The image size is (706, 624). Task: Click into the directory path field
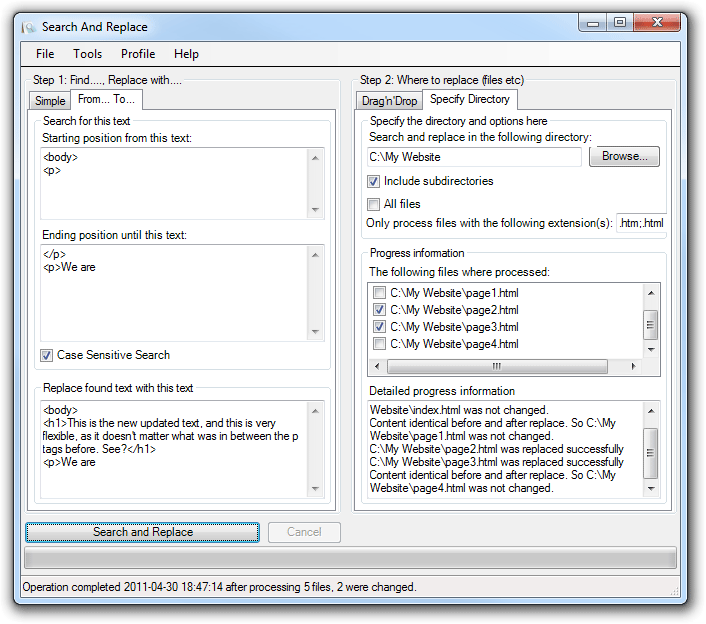click(x=473, y=157)
